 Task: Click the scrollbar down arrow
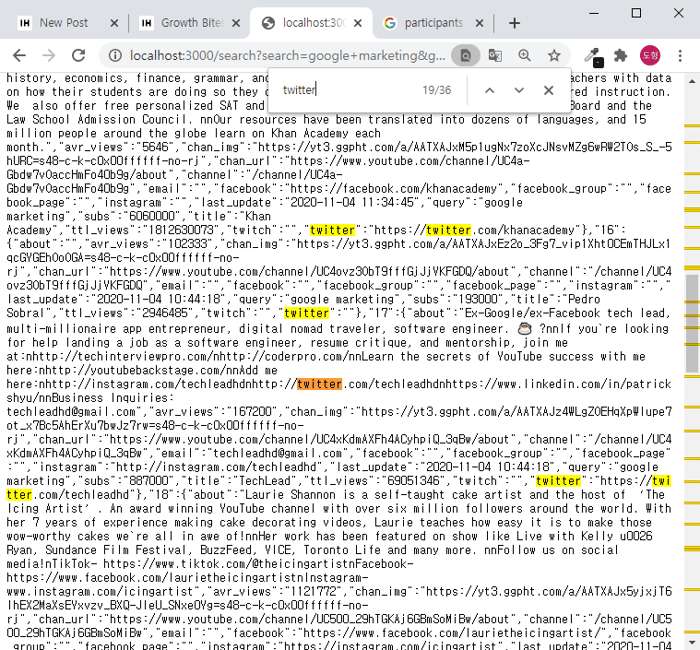click(x=692, y=643)
